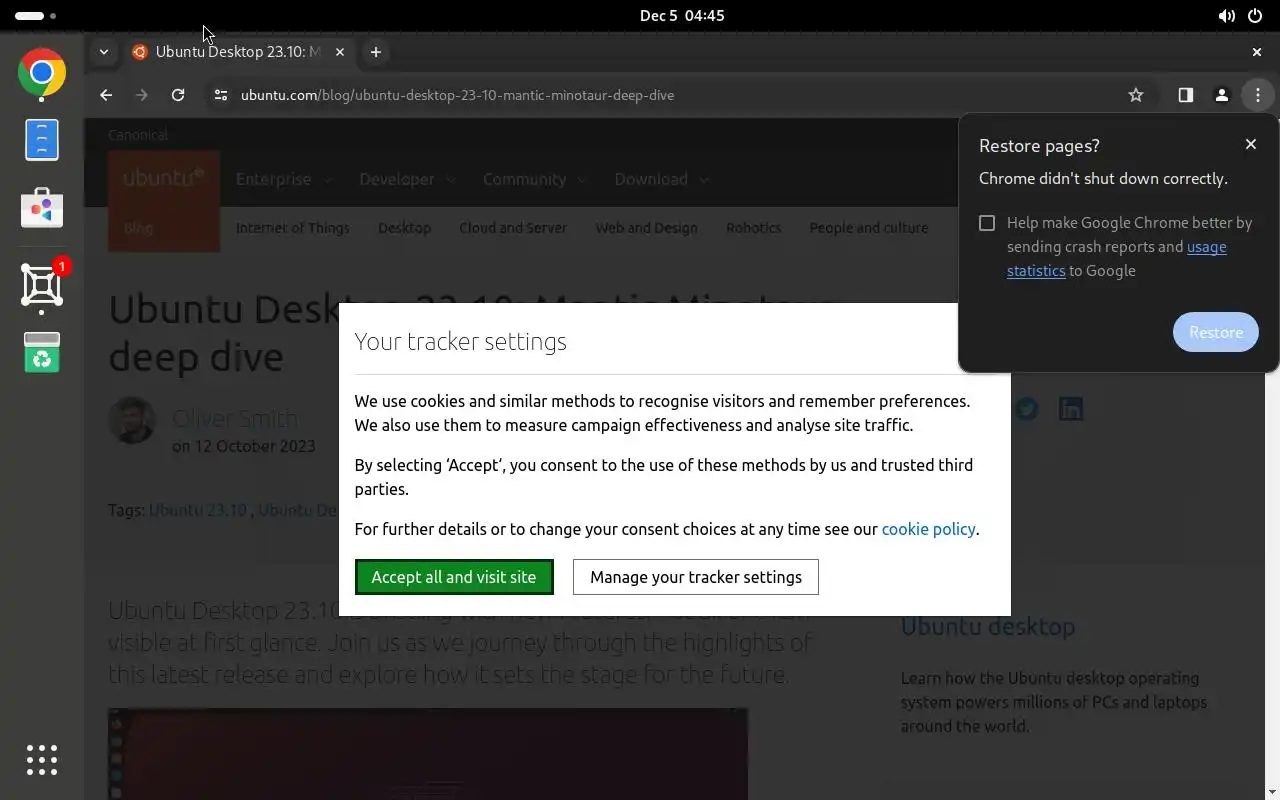Click the Canonical label at page top
Image resolution: width=1280 pixels, height=800 pixels.
(x=138, y=135)
